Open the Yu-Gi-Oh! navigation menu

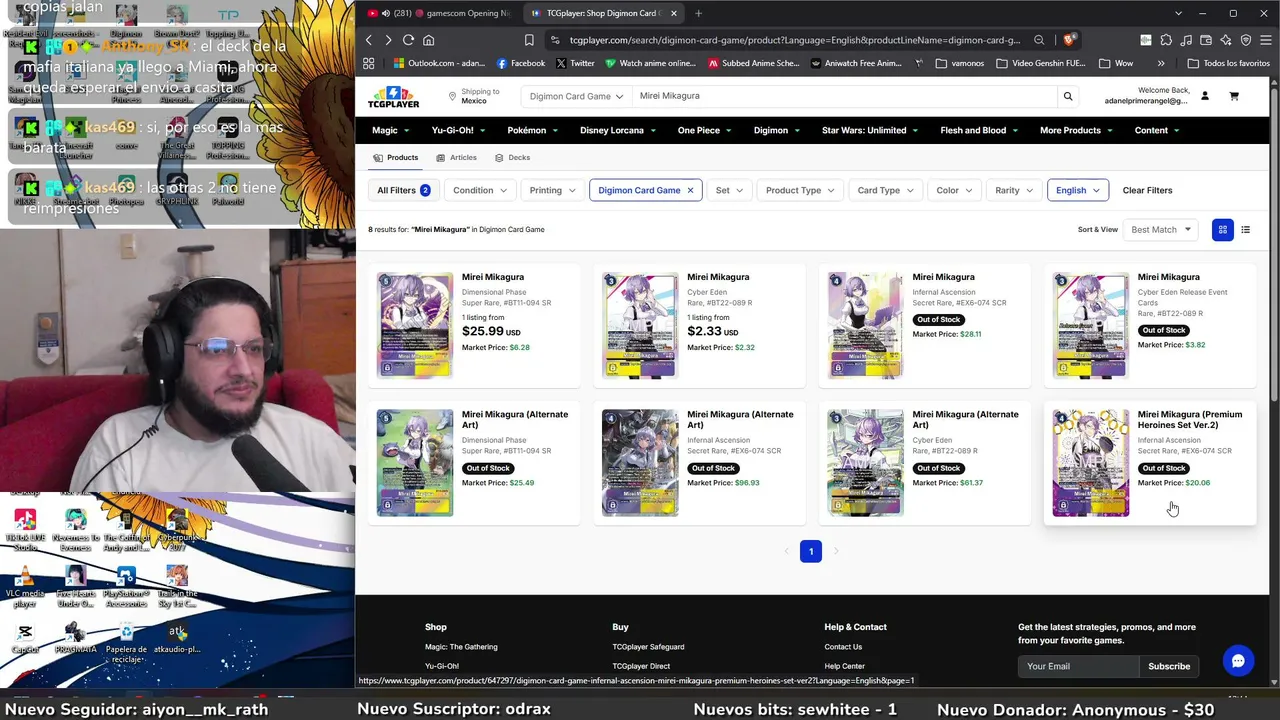pyautogui.click(x=458, y=130)
